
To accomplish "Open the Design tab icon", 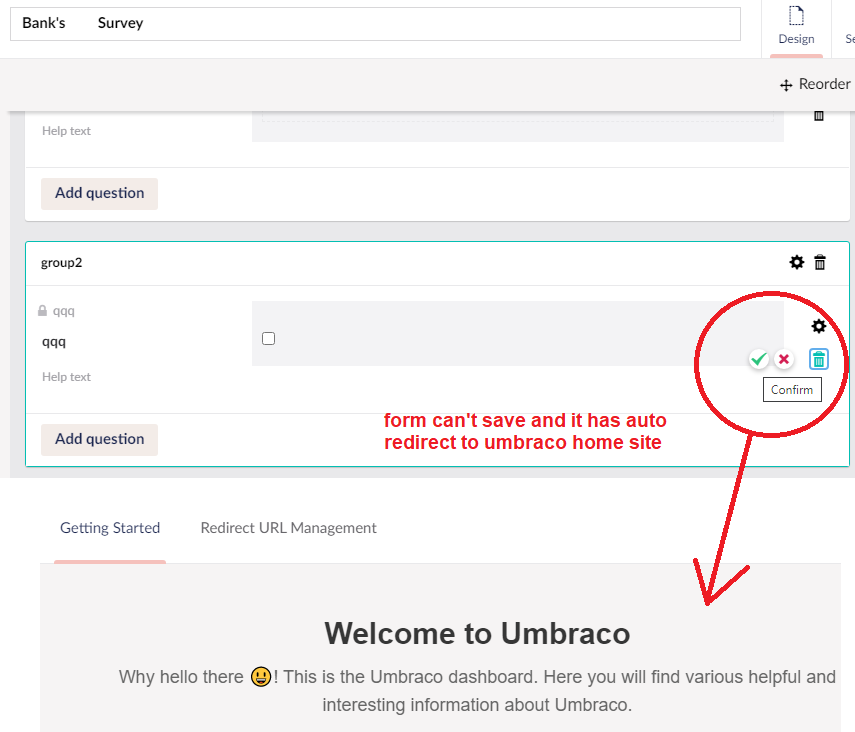I will tap(796, 16).
